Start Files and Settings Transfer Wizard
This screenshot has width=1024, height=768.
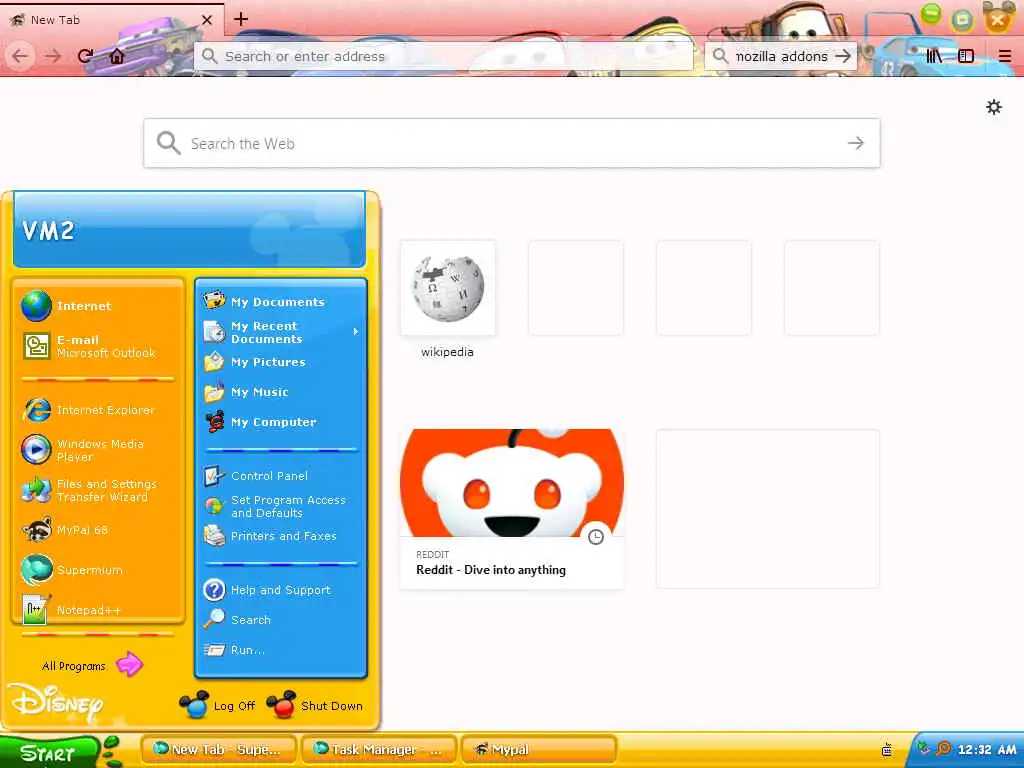pos(98,490)
